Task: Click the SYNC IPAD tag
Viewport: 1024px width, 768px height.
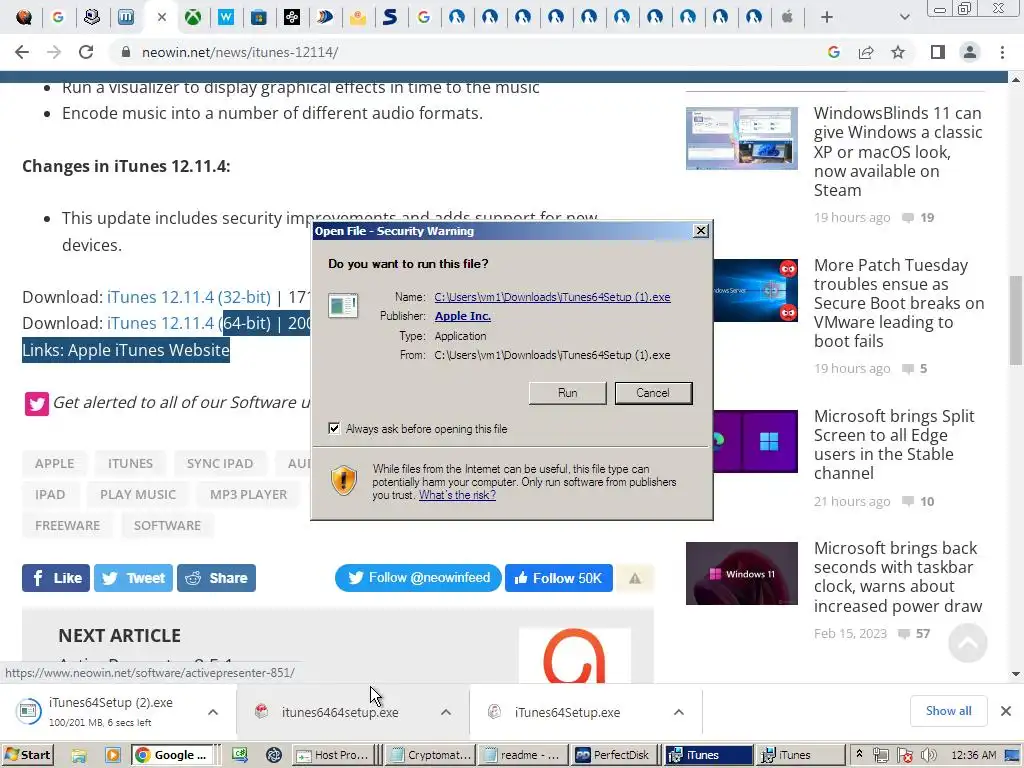Action: click(219, 464)
